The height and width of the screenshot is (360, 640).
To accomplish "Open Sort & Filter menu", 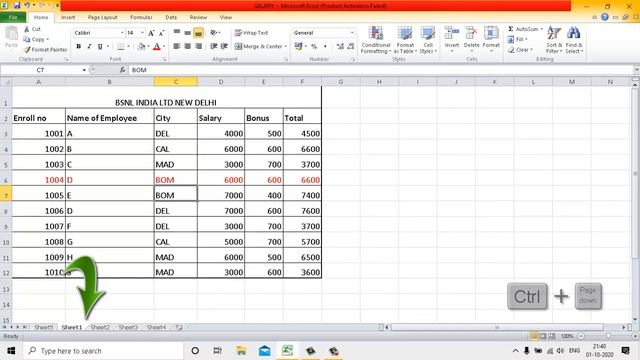I will pyautogui.click(x=554, y=40).
